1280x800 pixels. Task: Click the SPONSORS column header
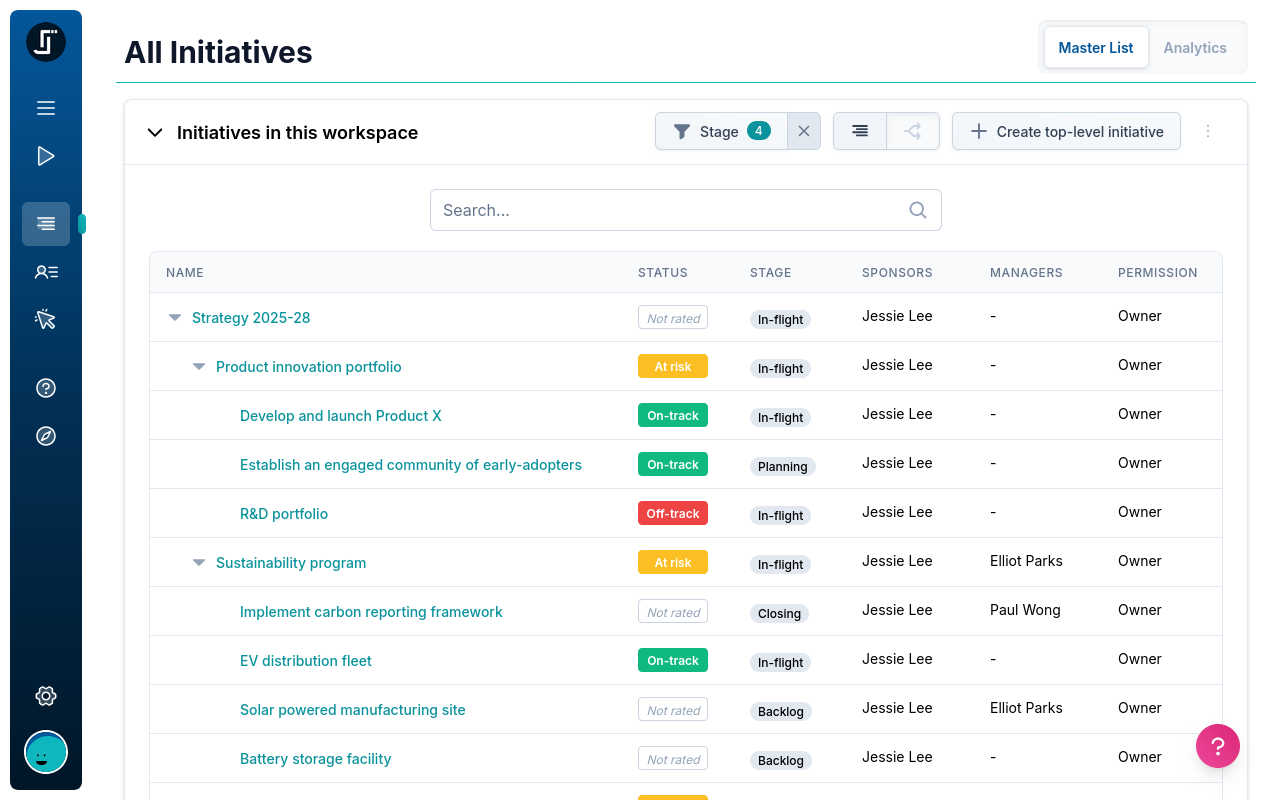[897, 273]
